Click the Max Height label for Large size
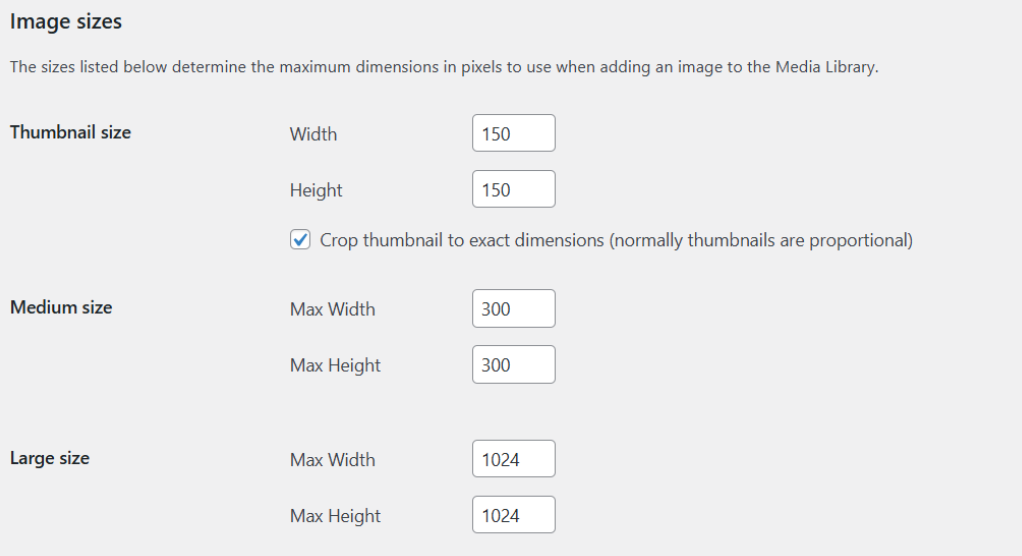1022x556 pixels. 335,516
